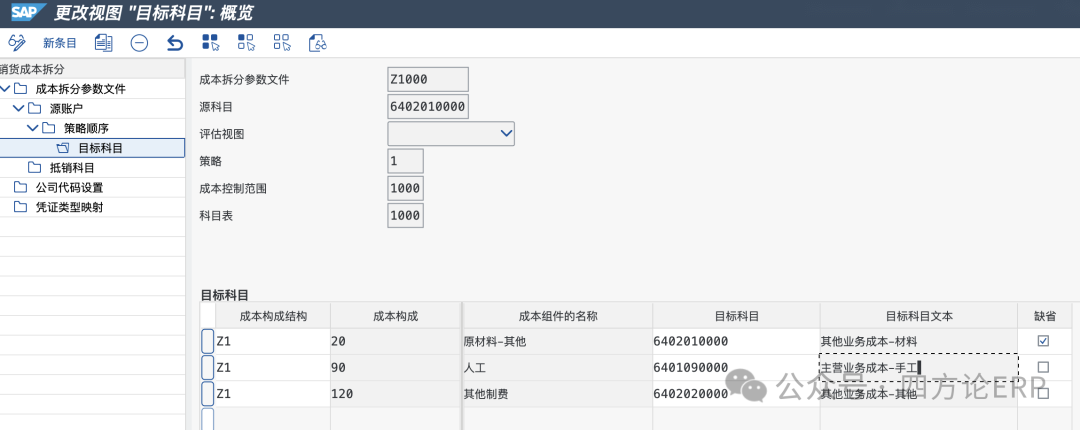
Task: Click the 成本拆分参数文件 folder icon
Action: 21,89
